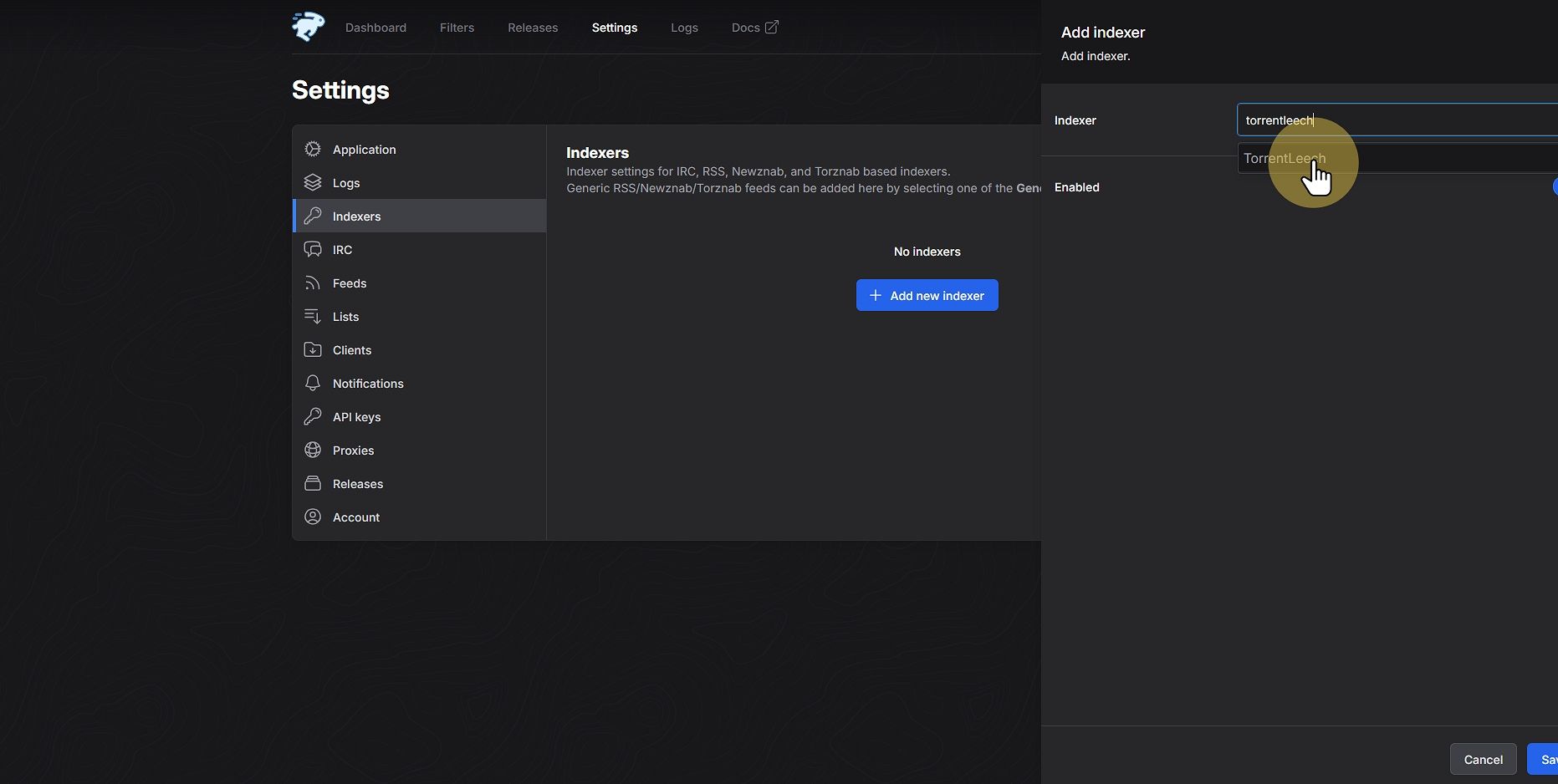Click the Indexers key icon
Screen dimensions: 1558x784
click(313, 216)
